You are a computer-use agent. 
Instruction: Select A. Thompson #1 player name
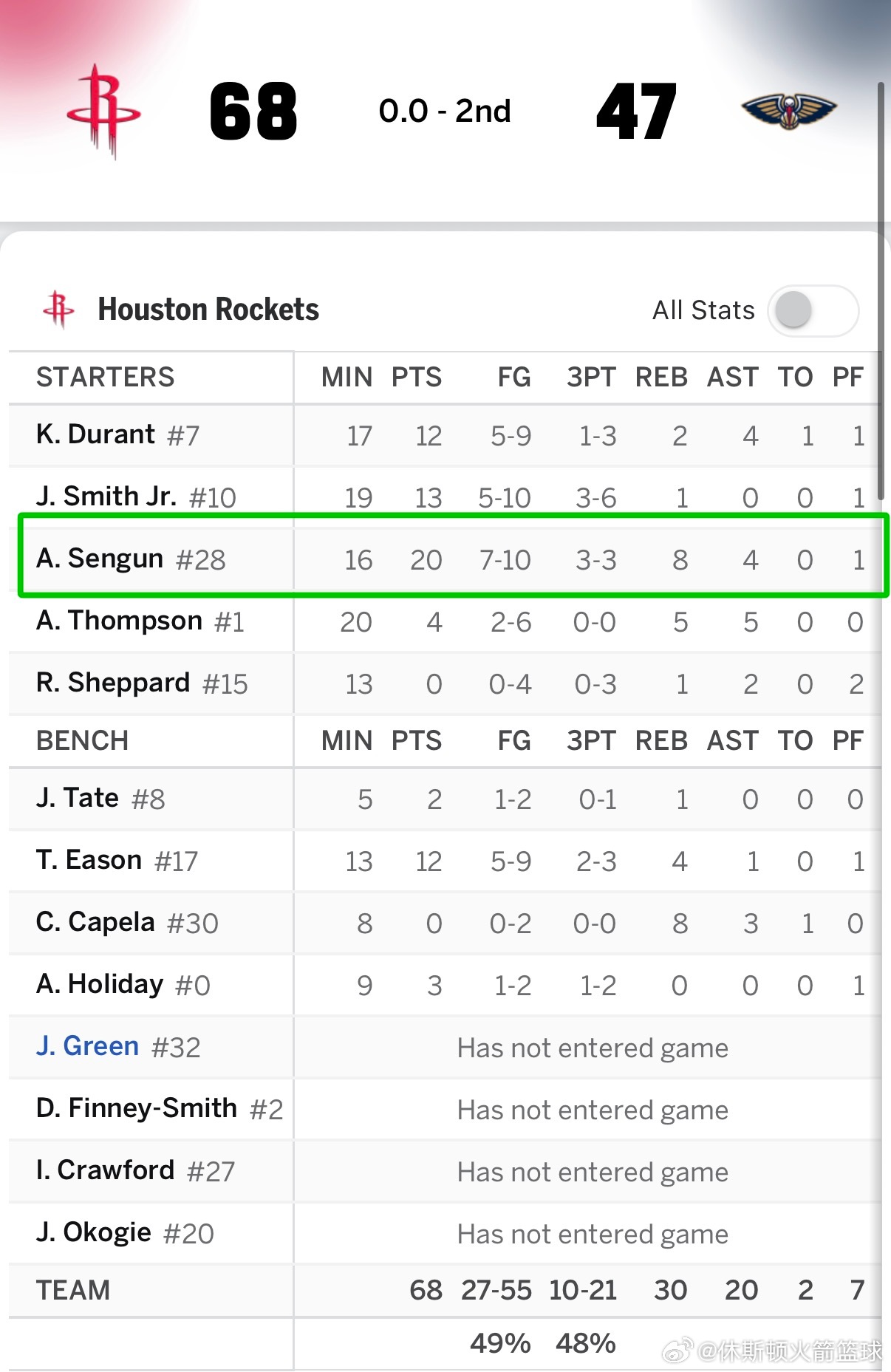[x=140, y=621]
